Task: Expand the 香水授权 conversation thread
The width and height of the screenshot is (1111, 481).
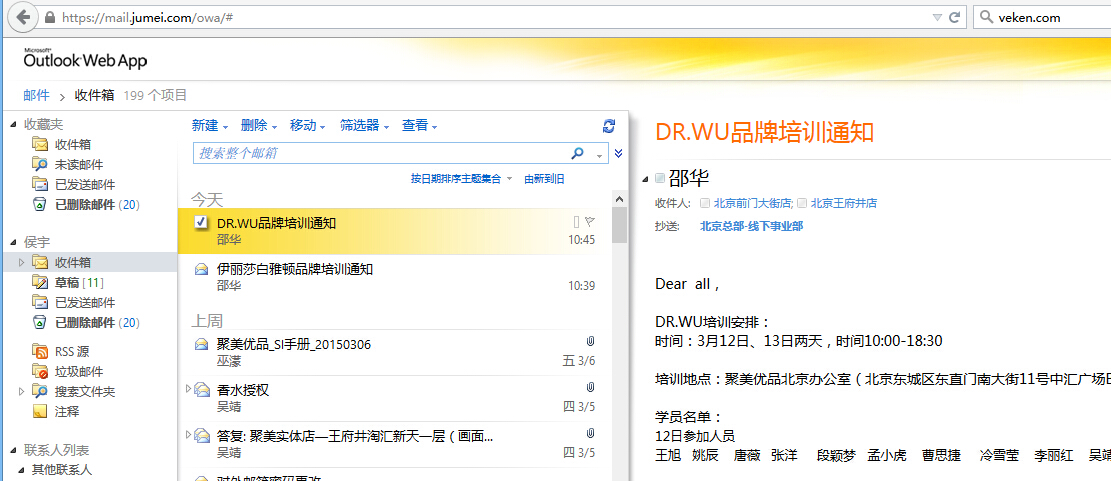Action: tap(188, 388)
